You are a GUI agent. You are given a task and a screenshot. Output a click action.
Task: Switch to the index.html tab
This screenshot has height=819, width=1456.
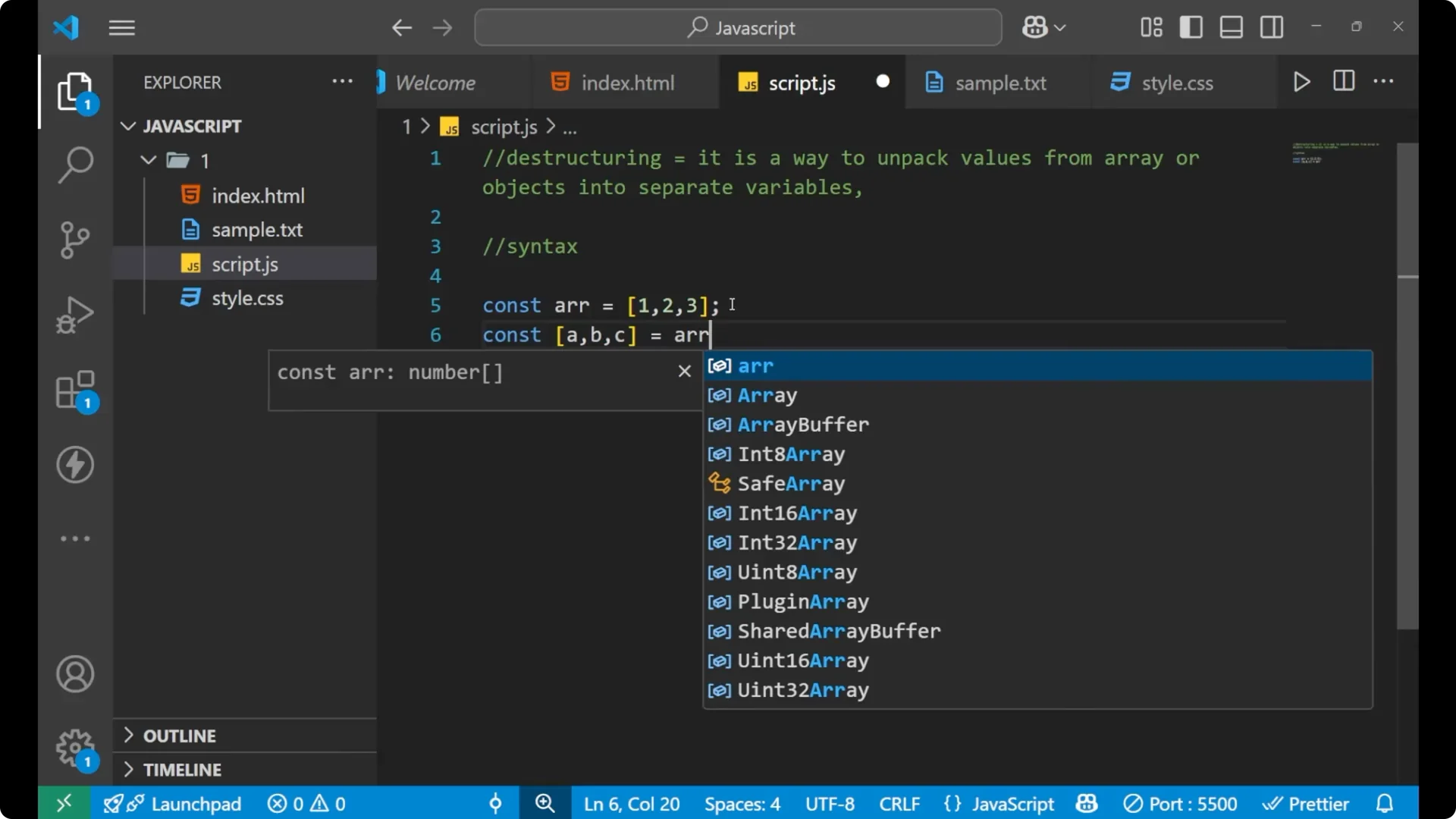click(x=627, y=83)
